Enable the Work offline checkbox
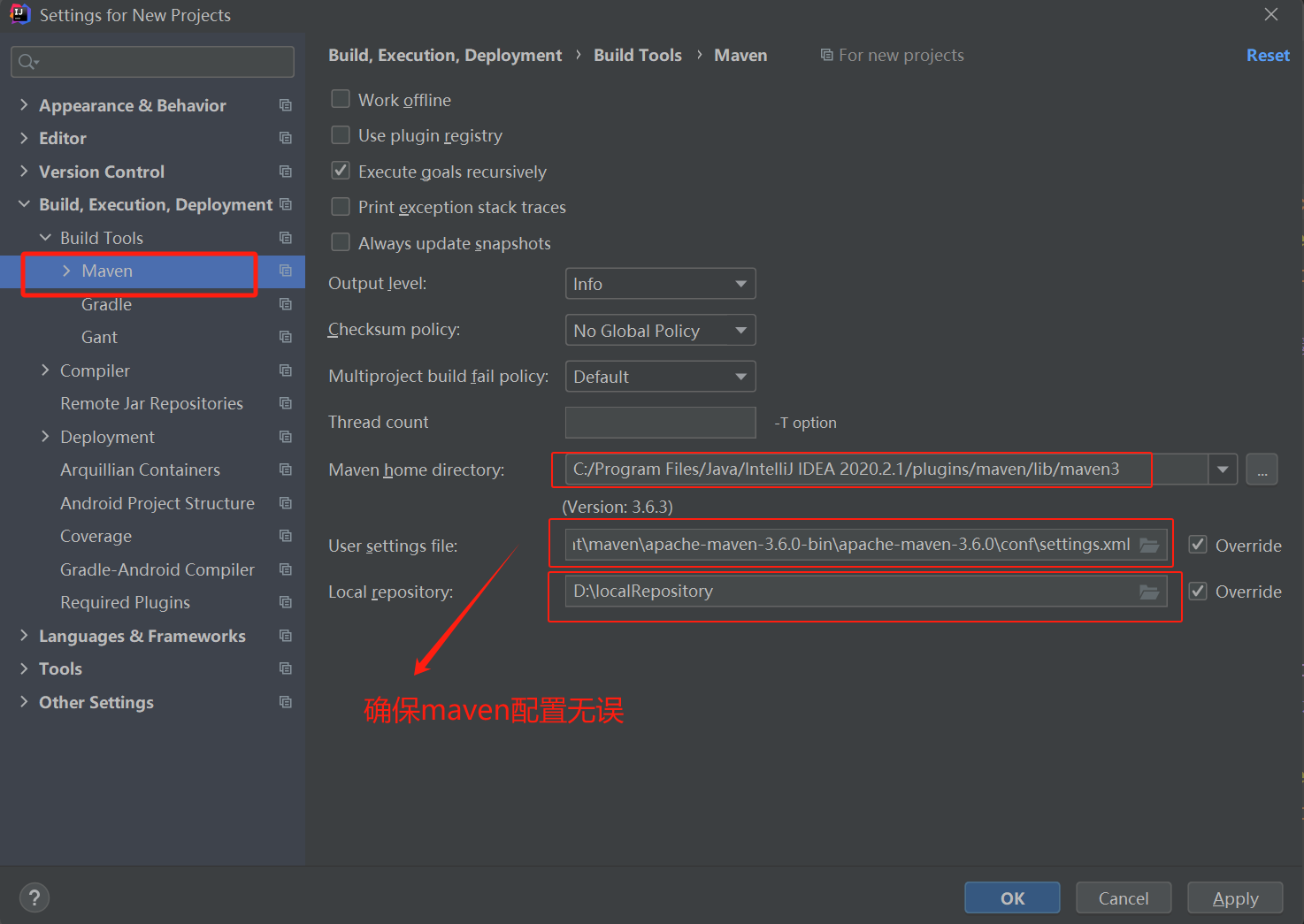Viewport: 1304px width, 924px height. [341, 99]
